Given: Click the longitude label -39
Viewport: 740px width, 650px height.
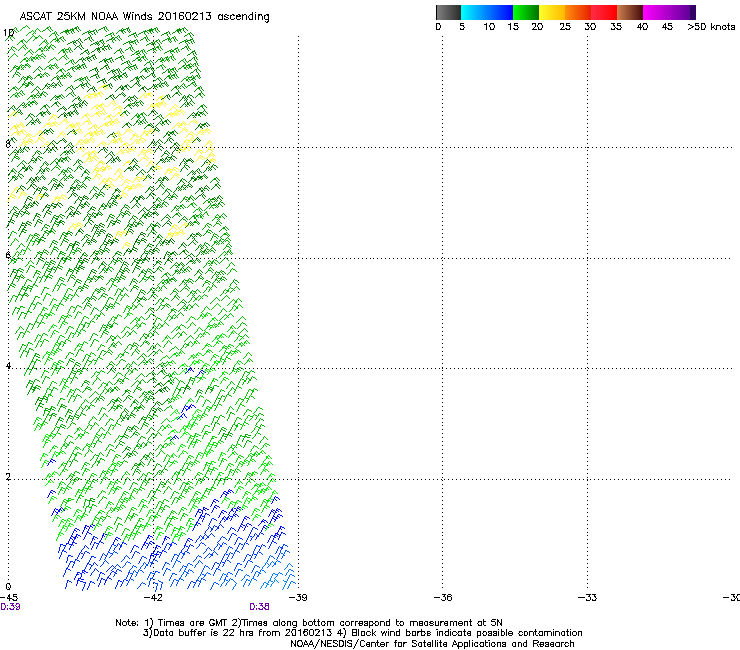Looking at the screenshot, I should click(298, 598).
